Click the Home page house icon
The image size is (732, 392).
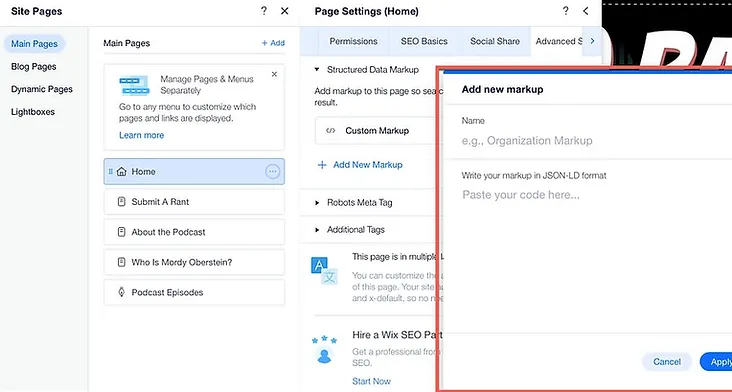pos(121,172)
